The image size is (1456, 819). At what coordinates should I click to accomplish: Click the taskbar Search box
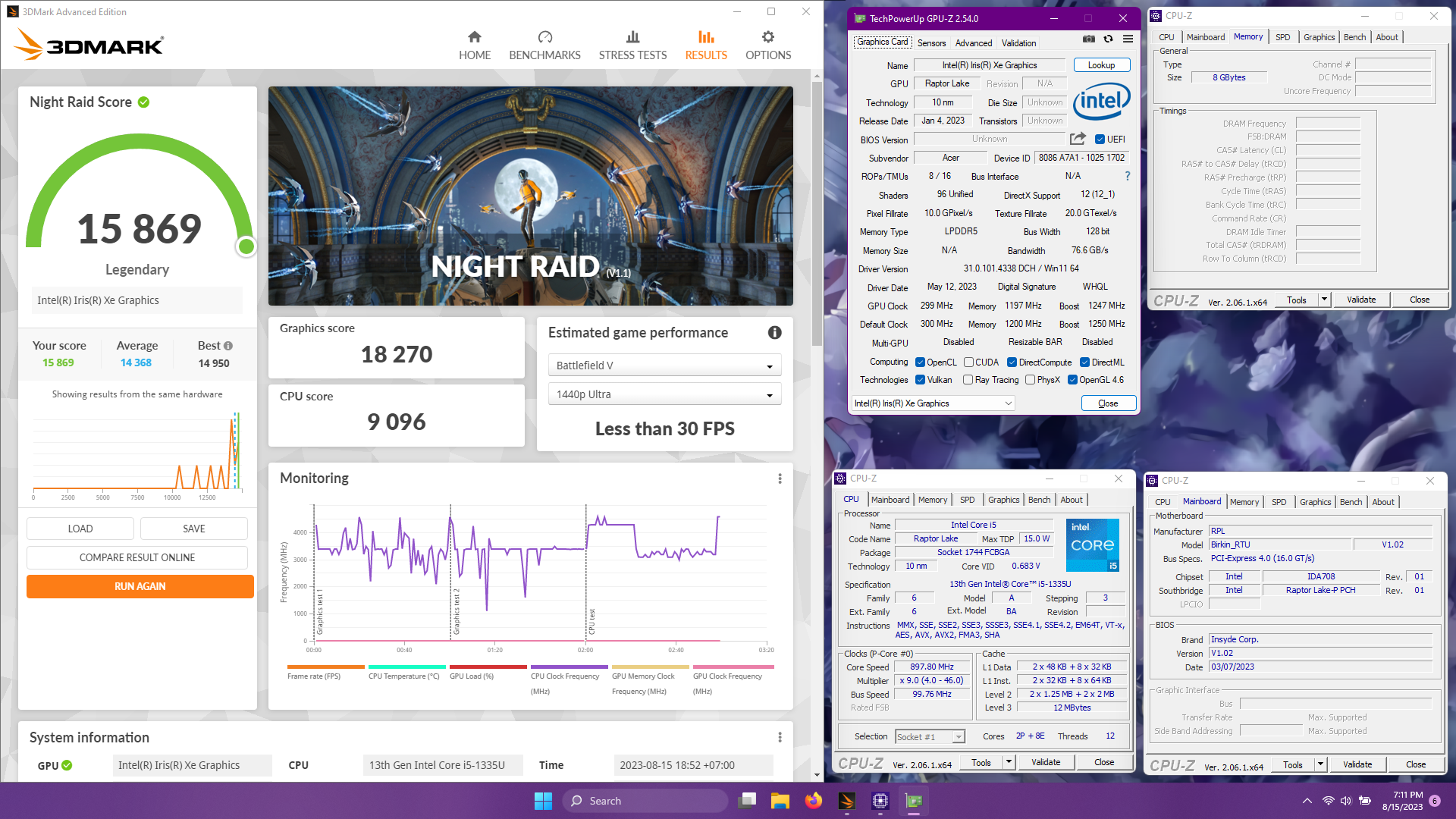pos(645,801)
